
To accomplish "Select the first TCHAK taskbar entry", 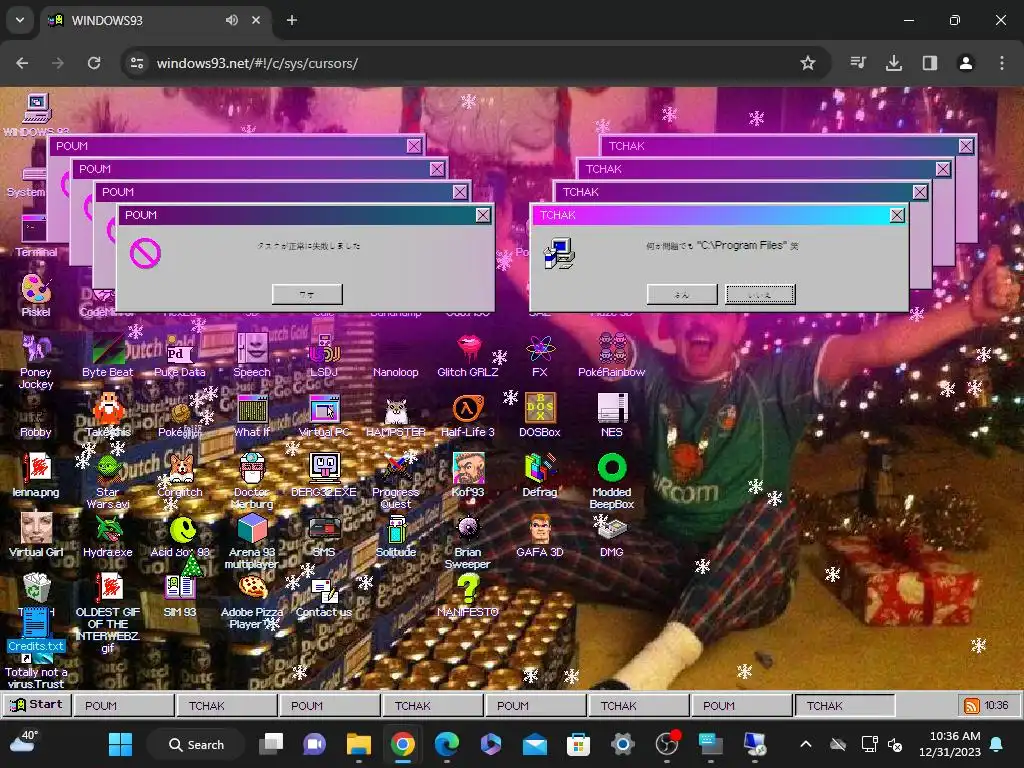I will pyautogui.click(x=227, y=705).
